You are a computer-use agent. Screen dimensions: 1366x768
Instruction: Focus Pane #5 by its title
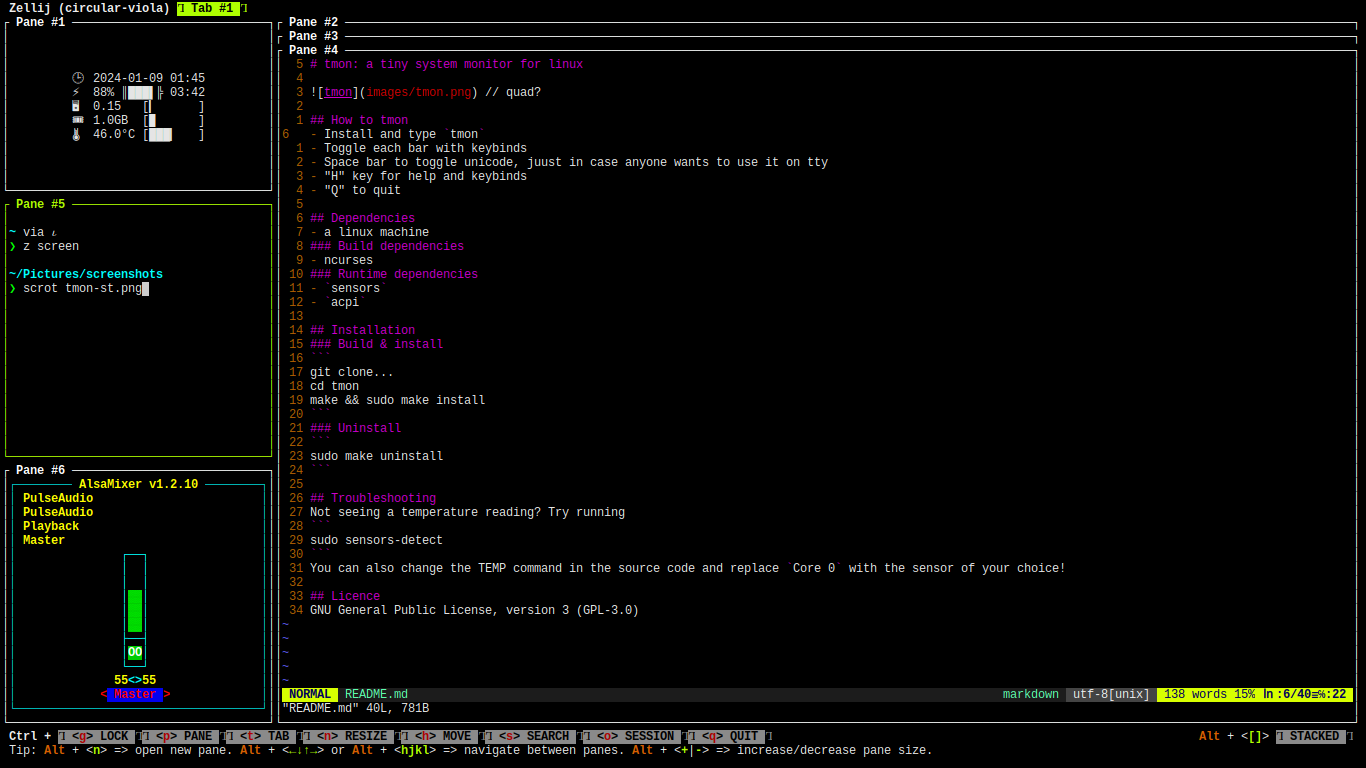(x=41, y=204)
